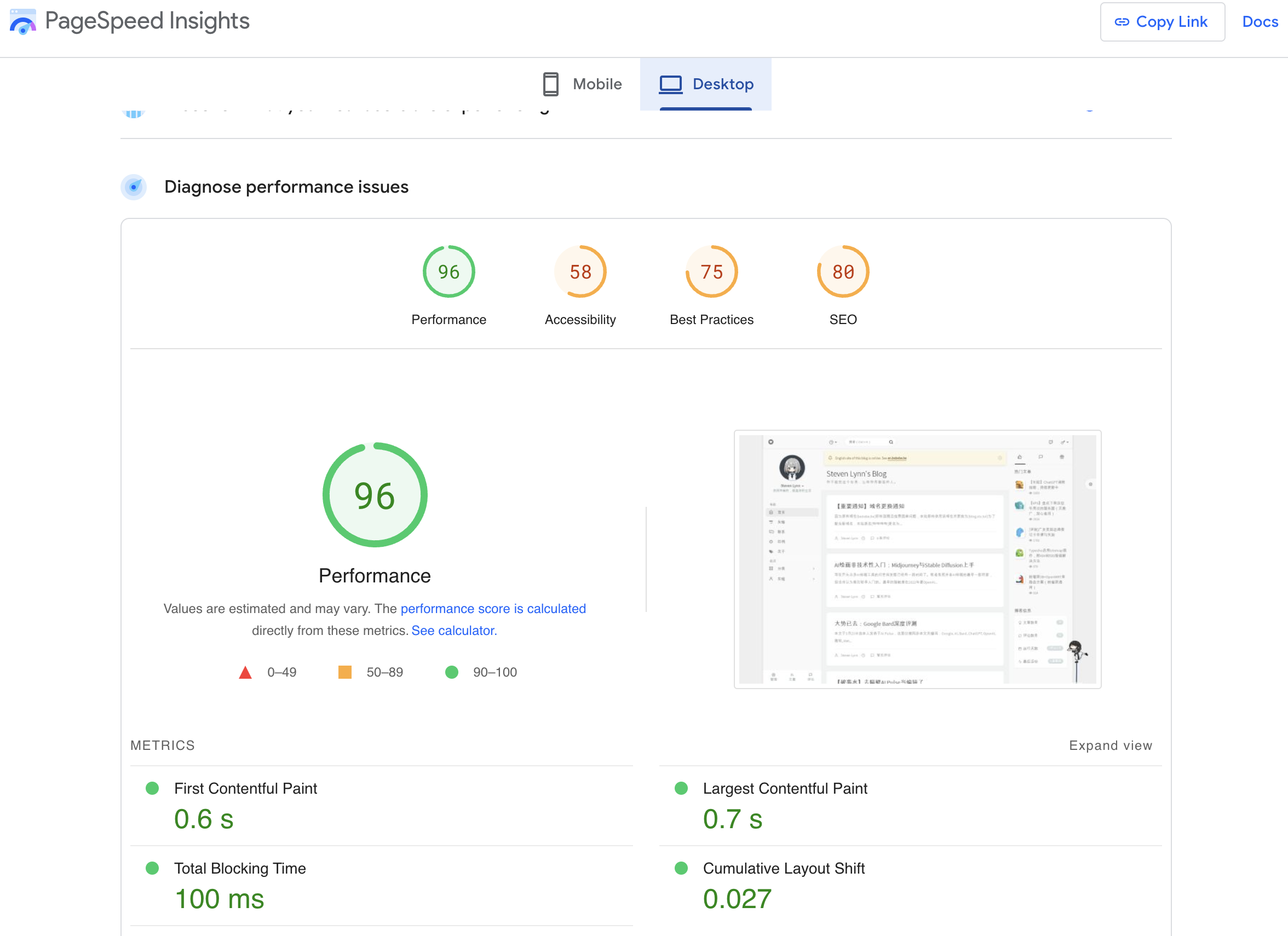
Task: Click the page screenshot thumbnail
Action: 917,559
